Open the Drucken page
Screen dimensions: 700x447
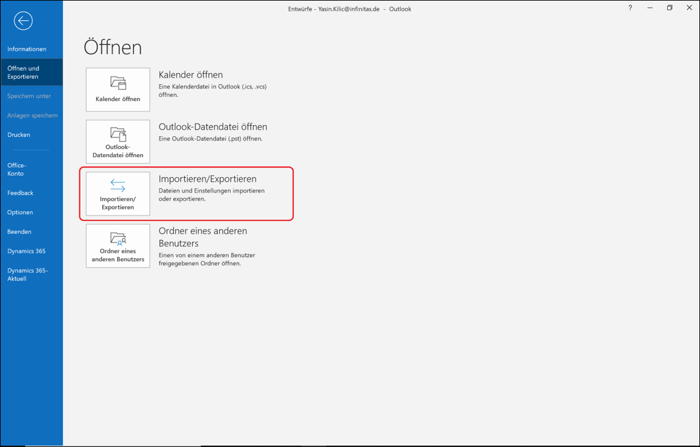click(x=19, y=135)
